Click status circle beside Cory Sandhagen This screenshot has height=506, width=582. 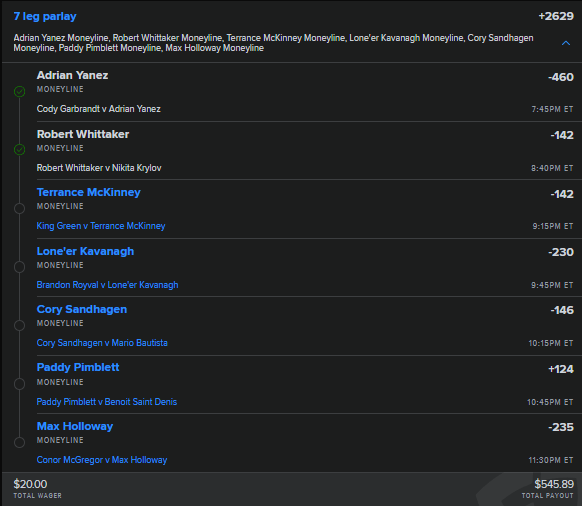click(x=20, y=325)
